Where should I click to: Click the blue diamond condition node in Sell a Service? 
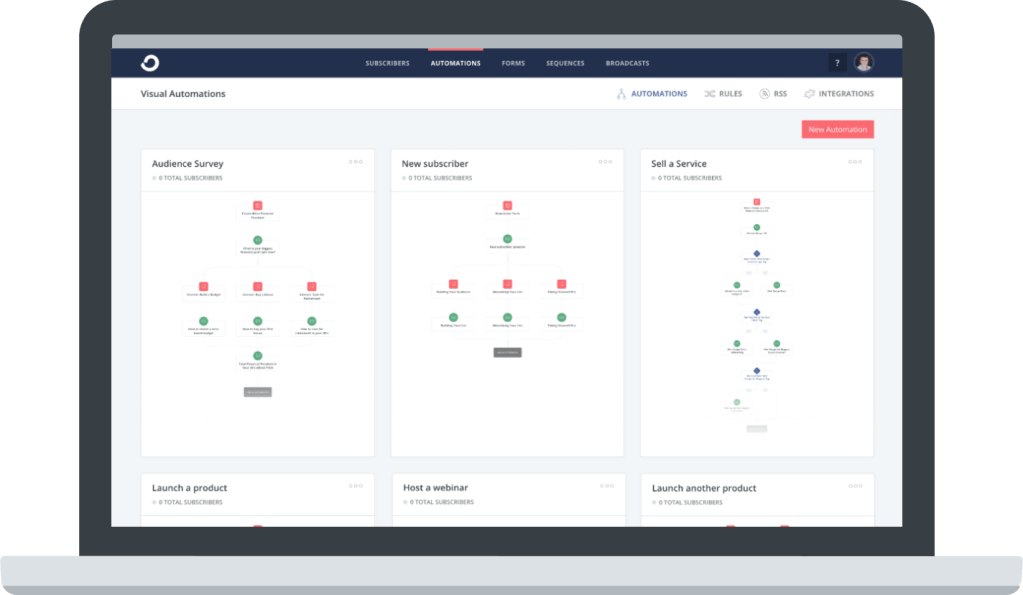click(x=757, y=254)
